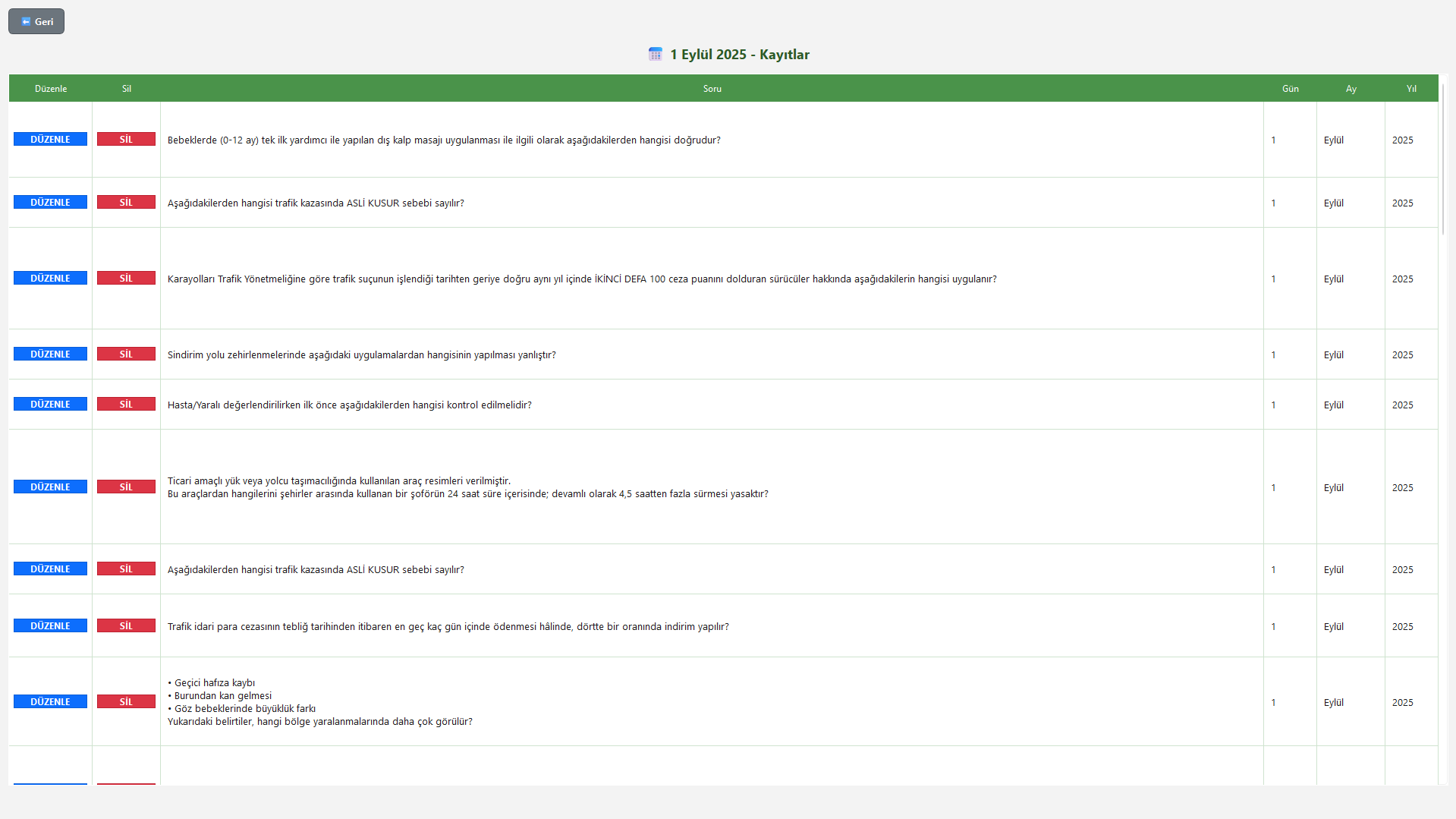Delete the Ticari amaçlı yük taşımacılığı question
Screen dimensions: 1456x819
(126, 487)
